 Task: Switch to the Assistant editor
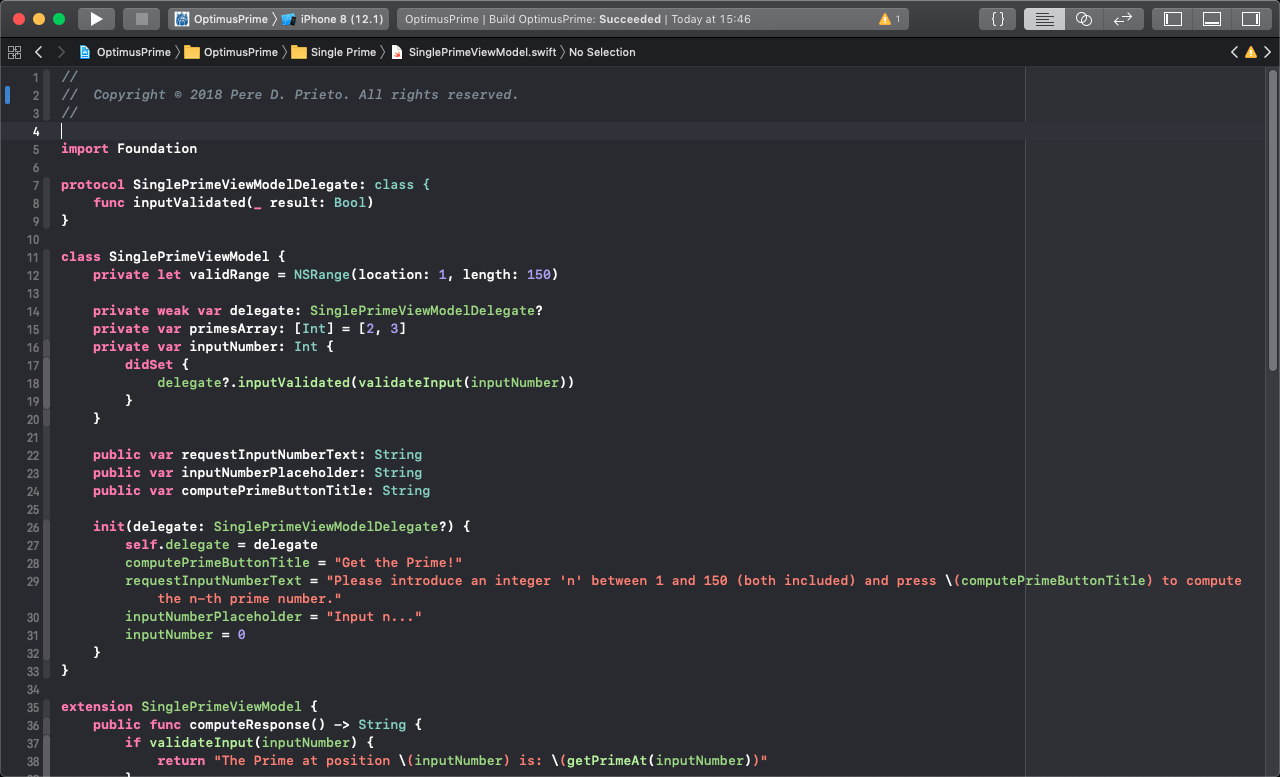point(1084,17)
